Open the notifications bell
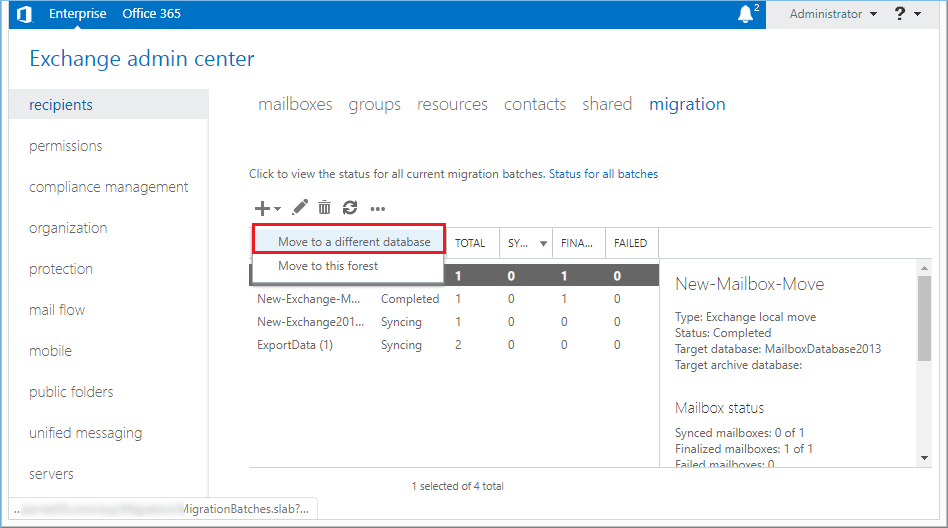 click(x=746, y=14)
